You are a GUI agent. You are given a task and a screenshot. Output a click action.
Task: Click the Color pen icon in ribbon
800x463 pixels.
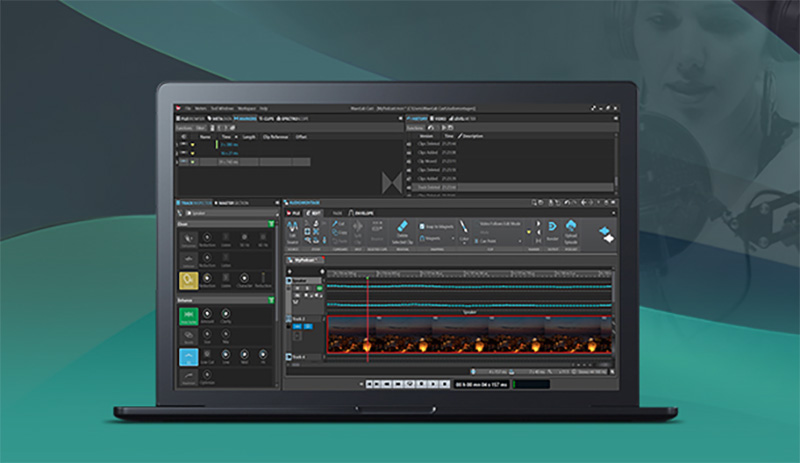point(463,226)
